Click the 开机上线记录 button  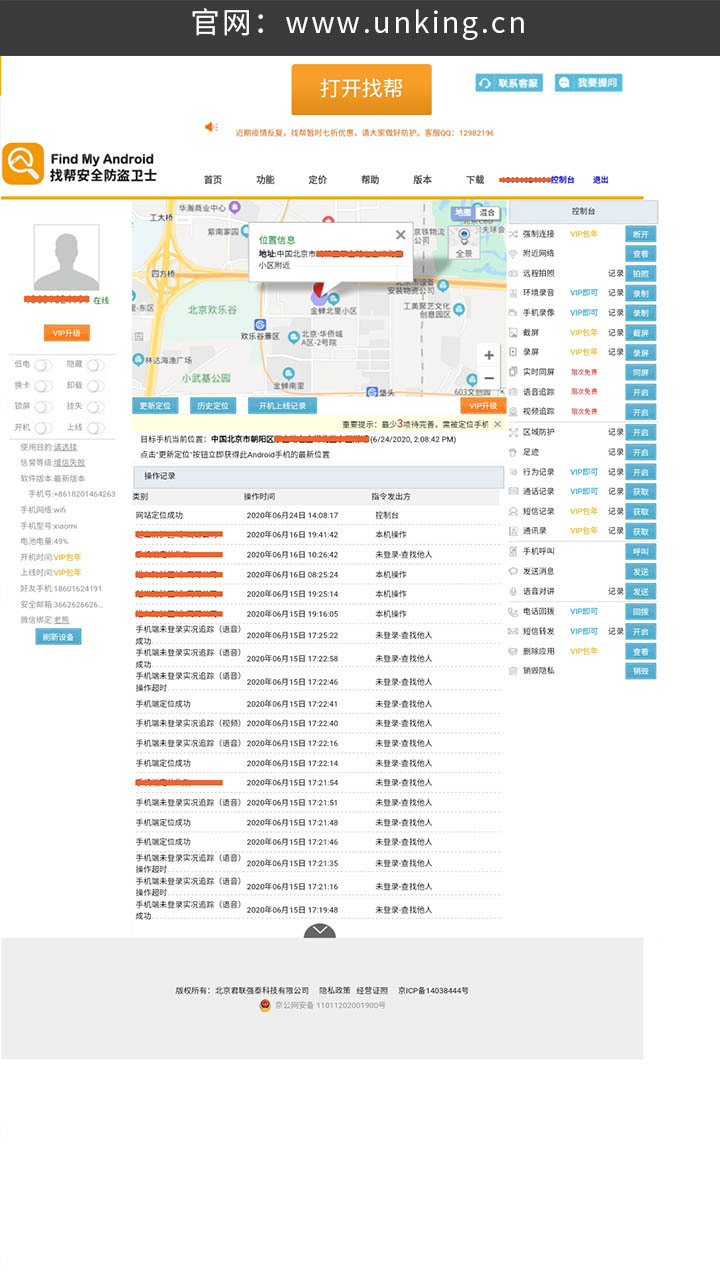pos(283,405)
